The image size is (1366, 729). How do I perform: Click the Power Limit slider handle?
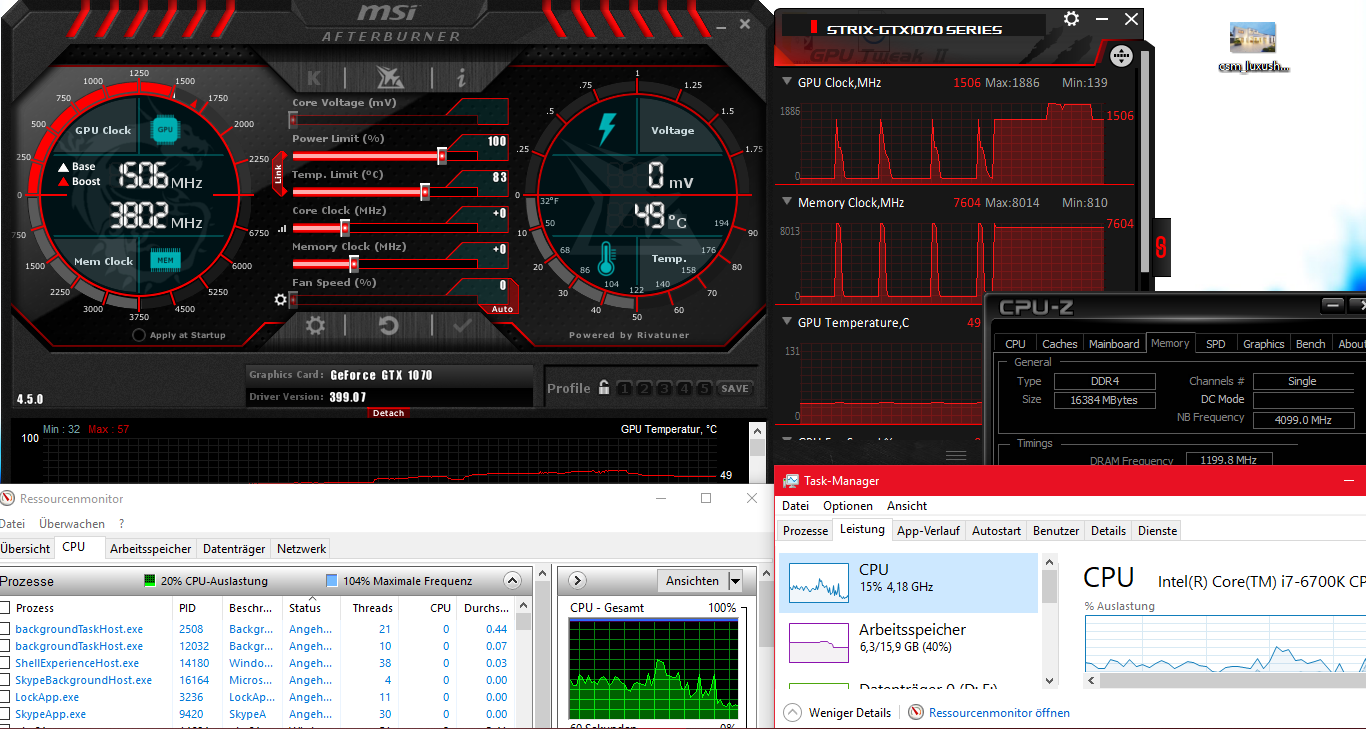click(442, 156)
